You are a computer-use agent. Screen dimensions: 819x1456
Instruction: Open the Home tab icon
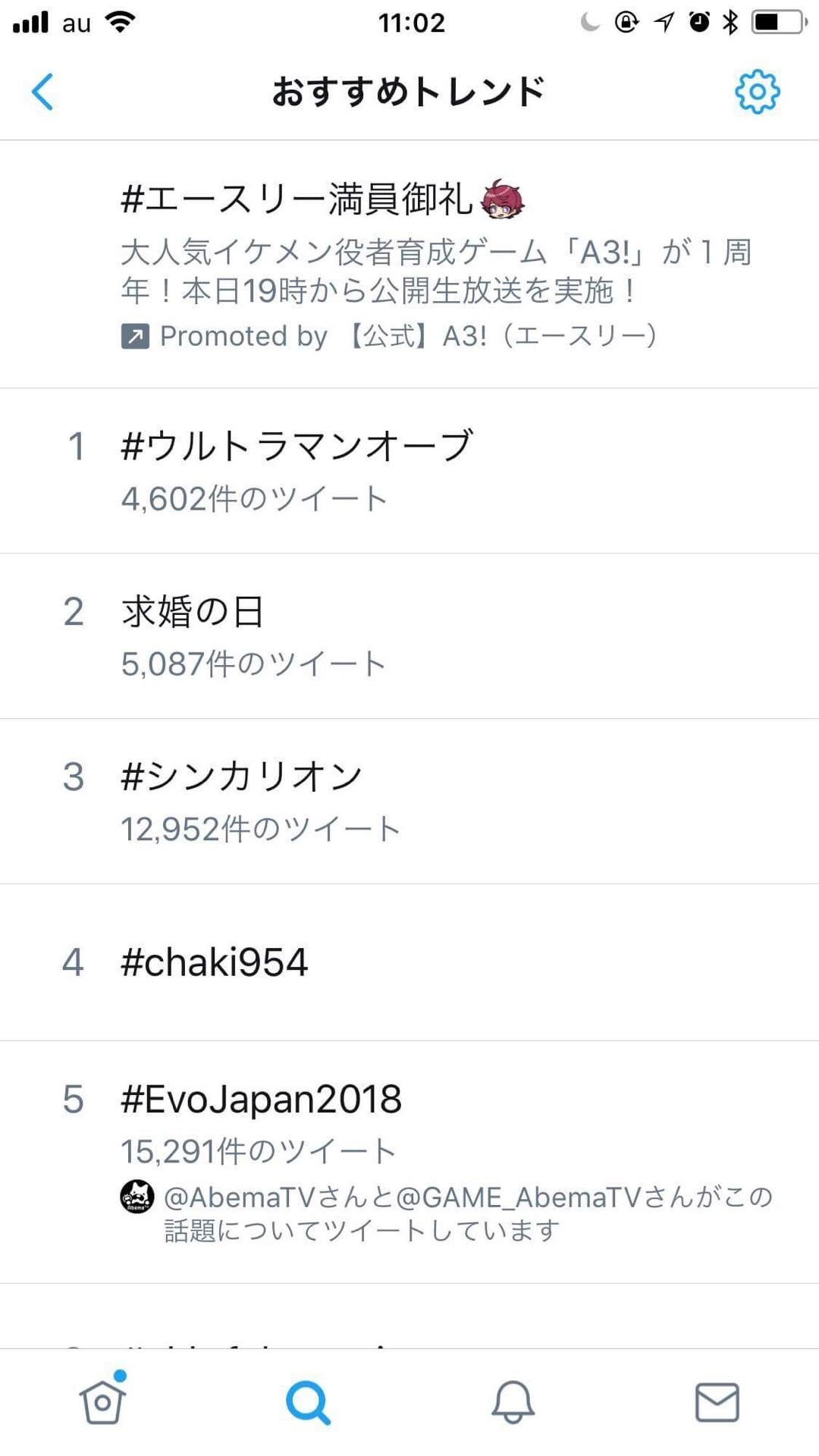103,1401
